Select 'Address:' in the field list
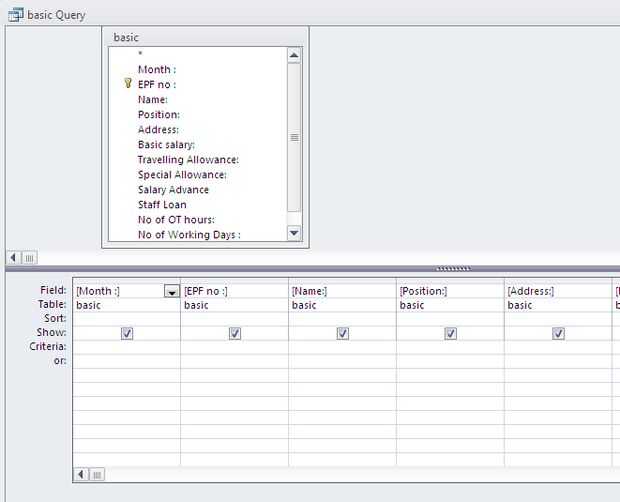The image size is (620, 502). 158,130
